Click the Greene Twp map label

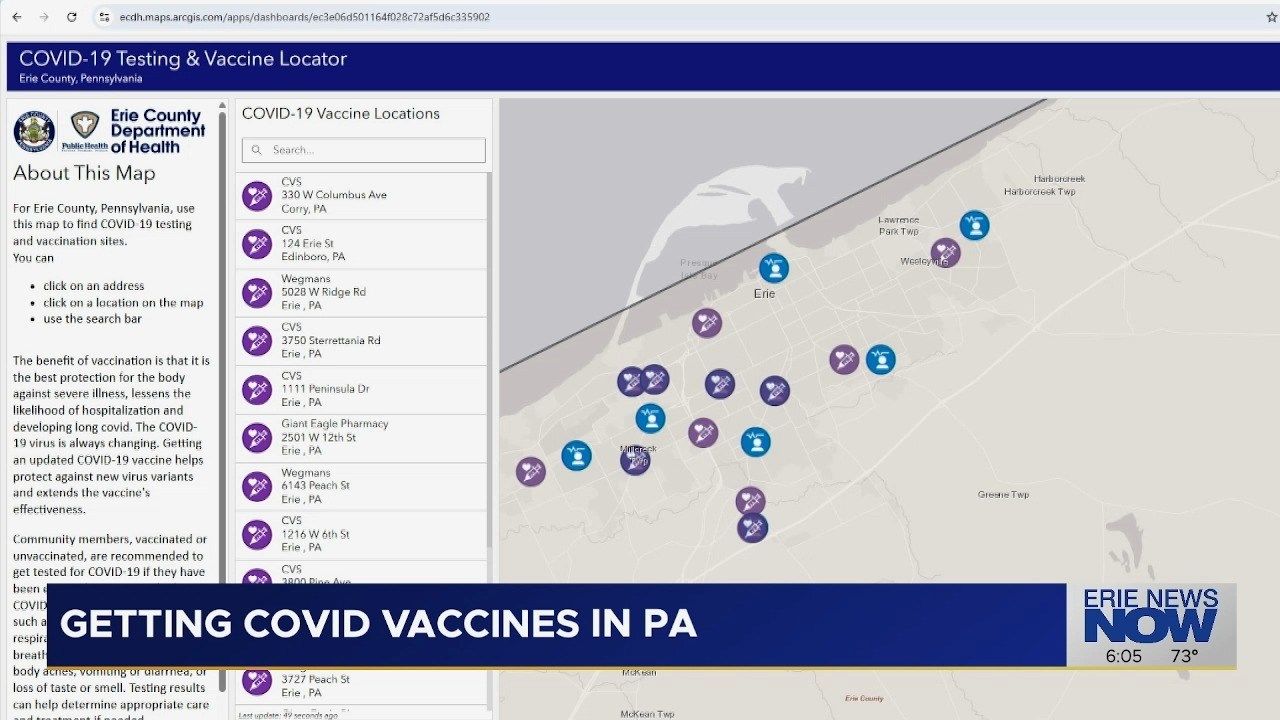(1003, 495)
